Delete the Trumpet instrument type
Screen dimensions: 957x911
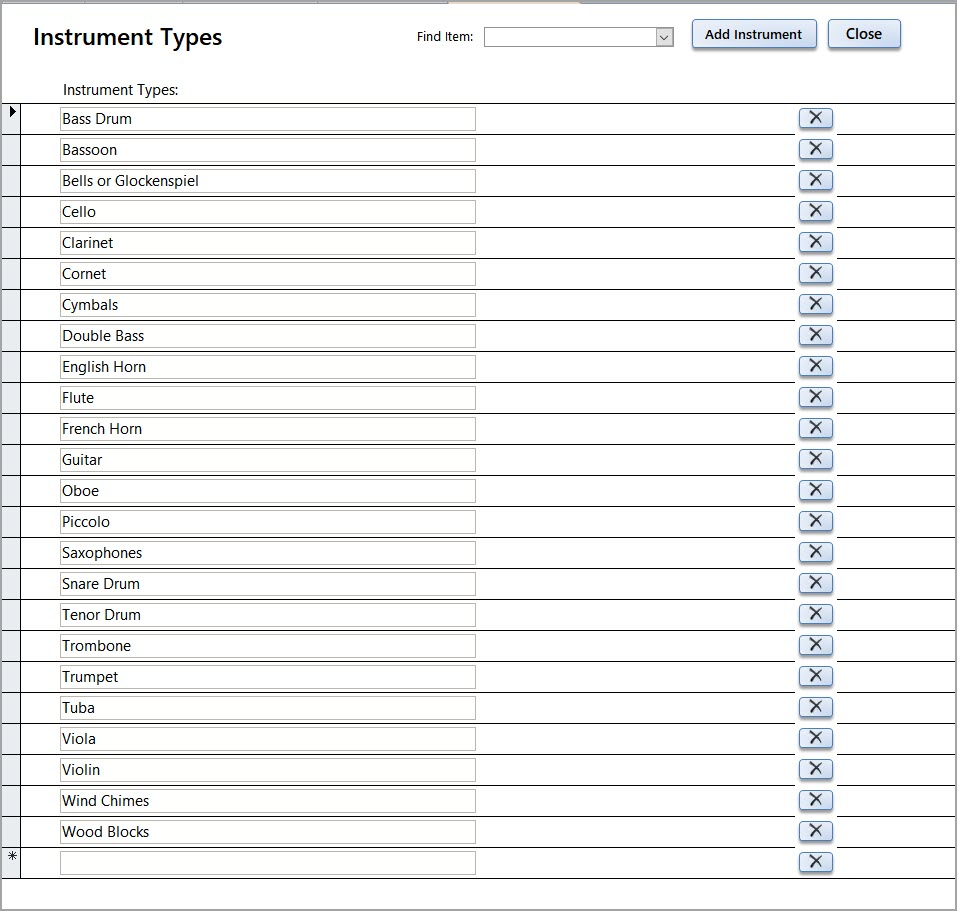pyautogui.click(x=815, y=676)
